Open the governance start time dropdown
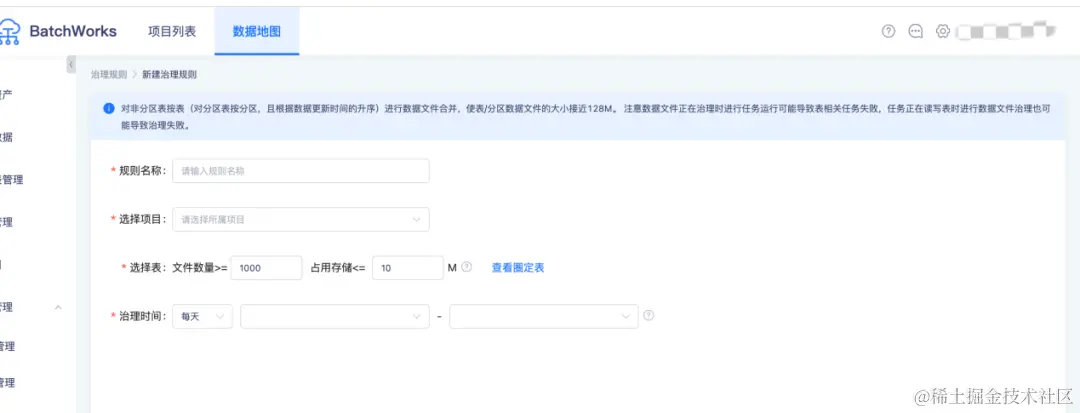Image resolution: width=1080 pixels, height=413 pixels. click(x=335, y=316)
